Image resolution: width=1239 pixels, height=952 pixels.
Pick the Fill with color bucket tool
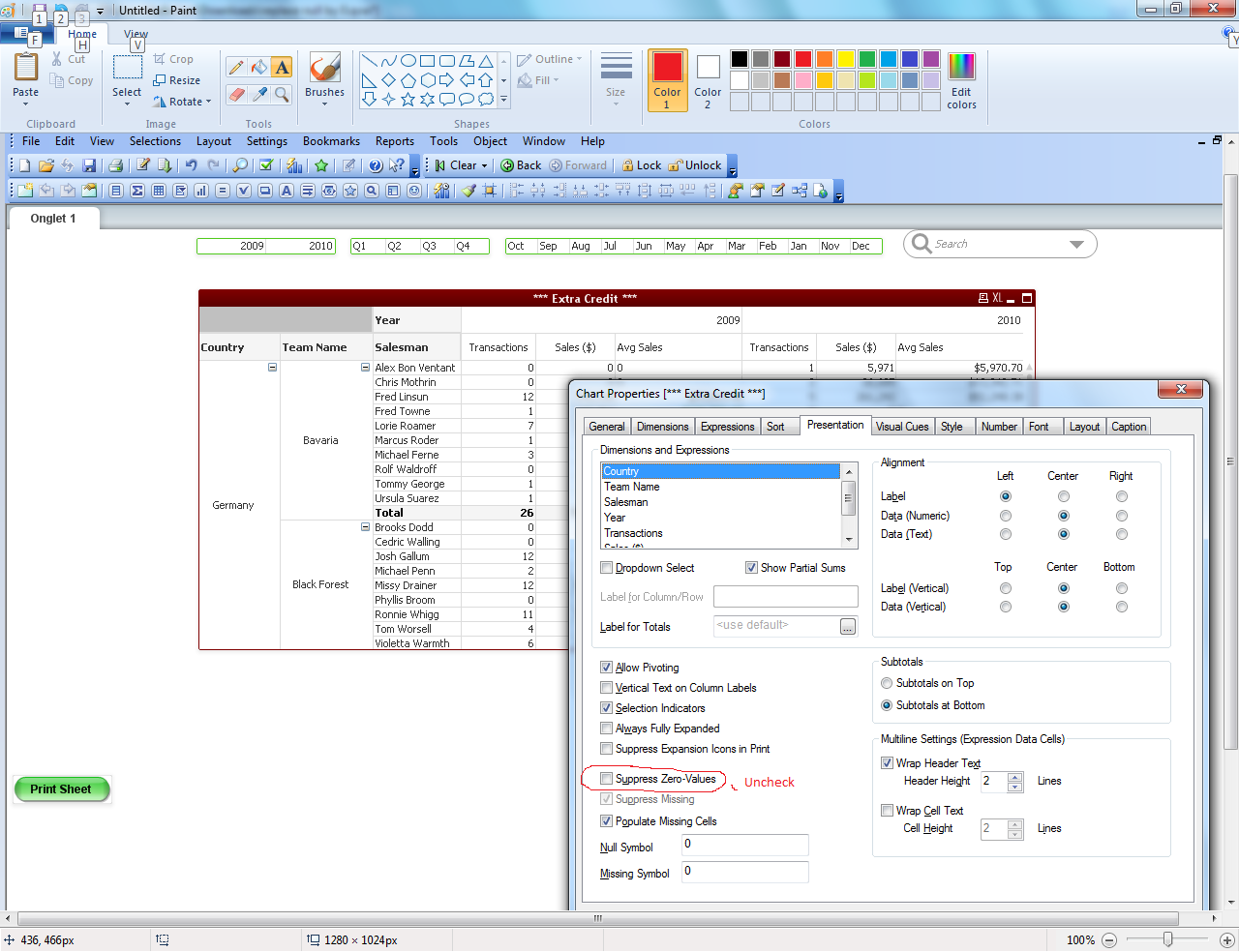(x=258, y=67)
